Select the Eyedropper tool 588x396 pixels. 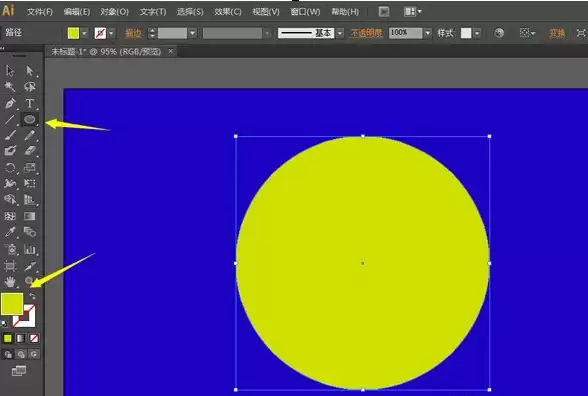[x=10, y=232]
